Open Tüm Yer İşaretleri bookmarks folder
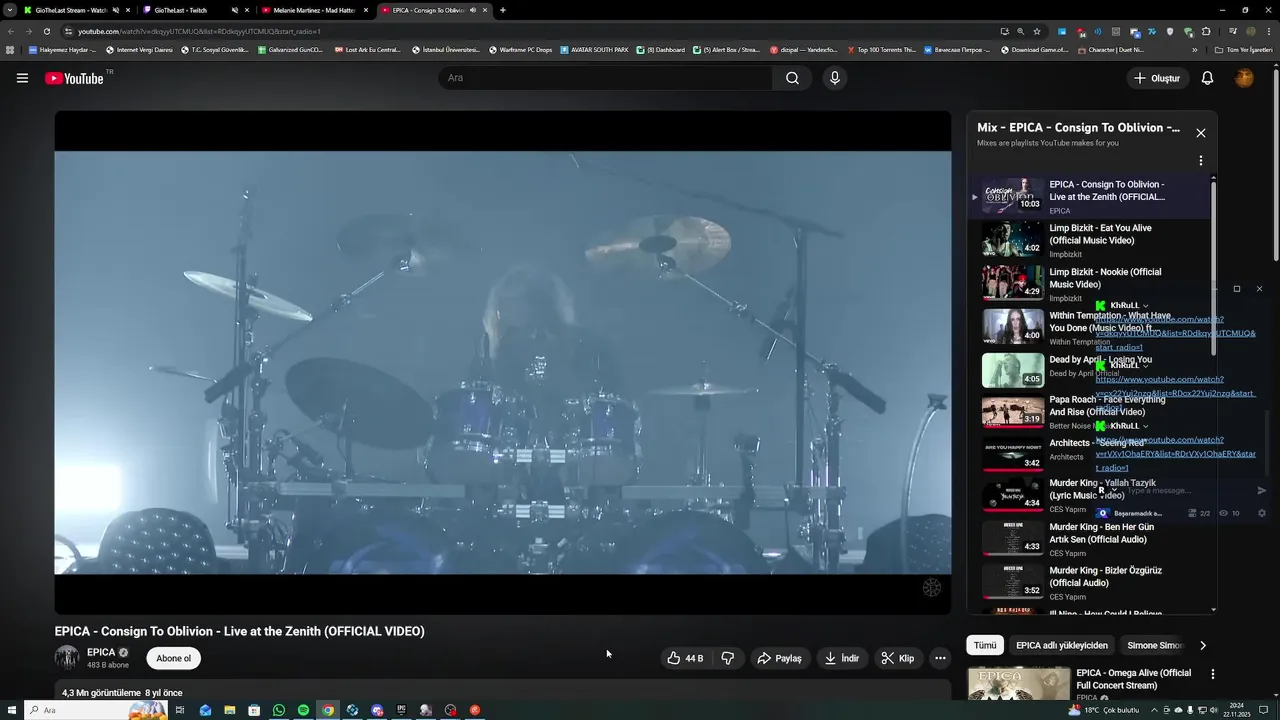 pos(1243,49)
